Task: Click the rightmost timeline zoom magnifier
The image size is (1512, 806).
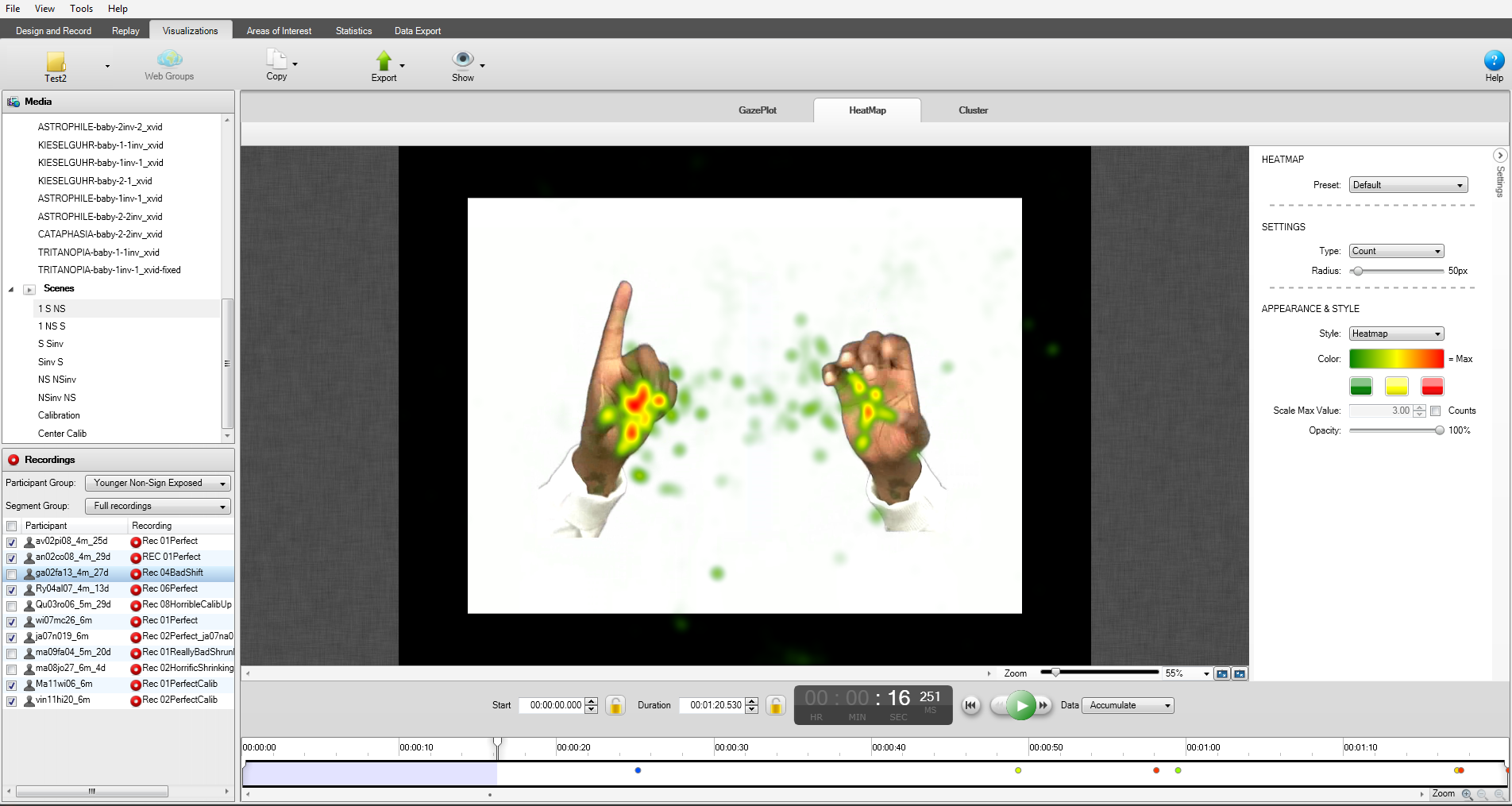Action: [1499, 794]
